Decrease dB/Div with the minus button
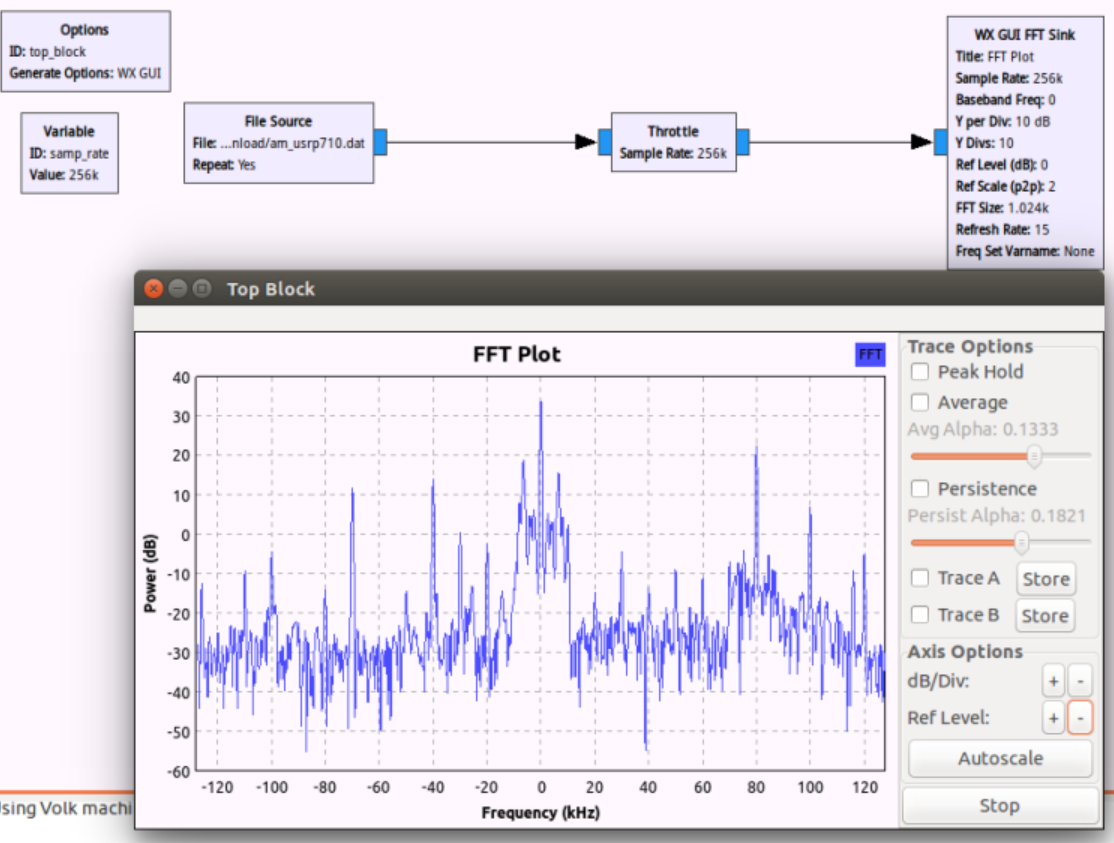Screen dimensions: 1114x843 (x=1079, y=682)
